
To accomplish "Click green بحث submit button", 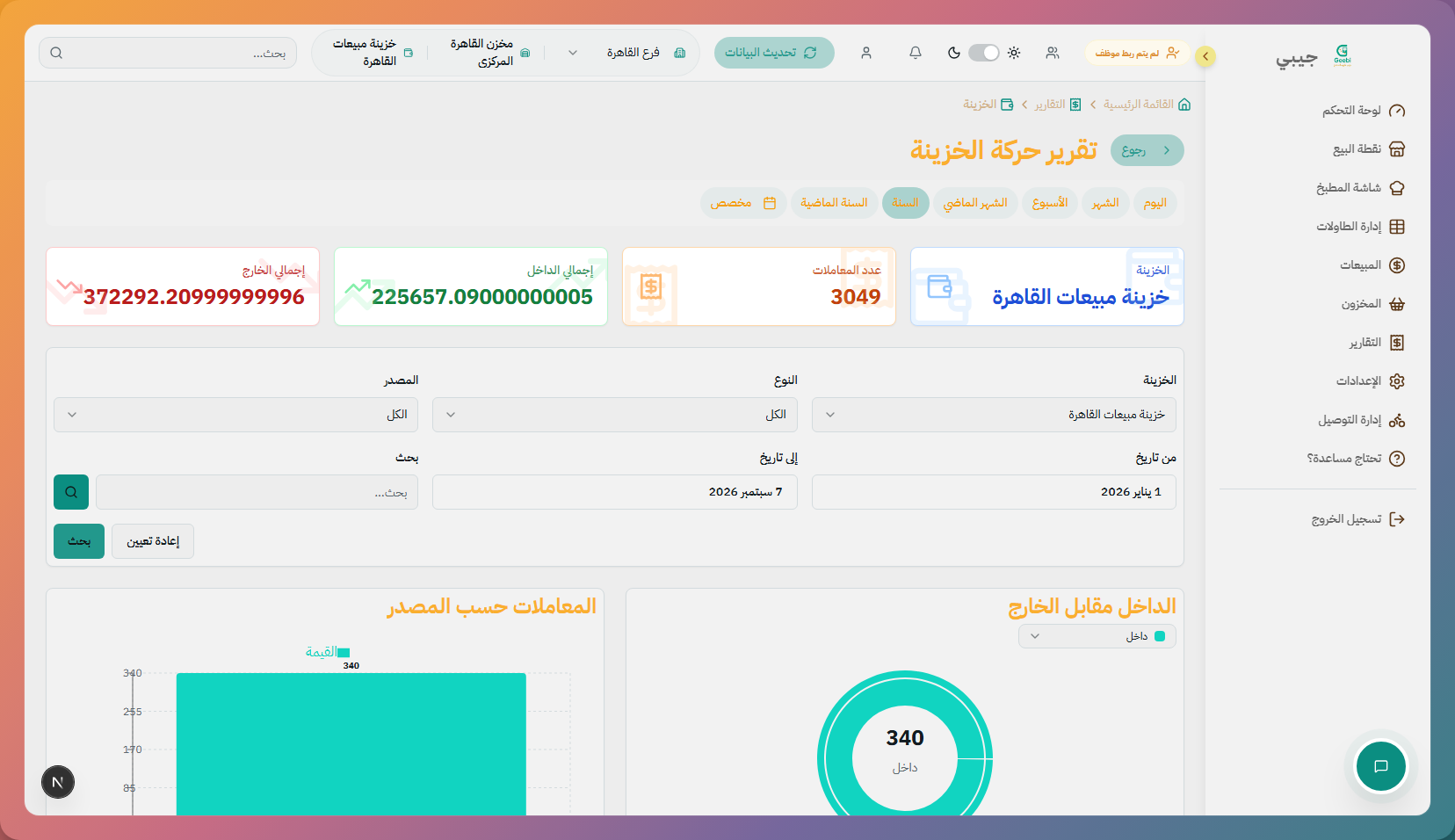I will coord(79,541).
